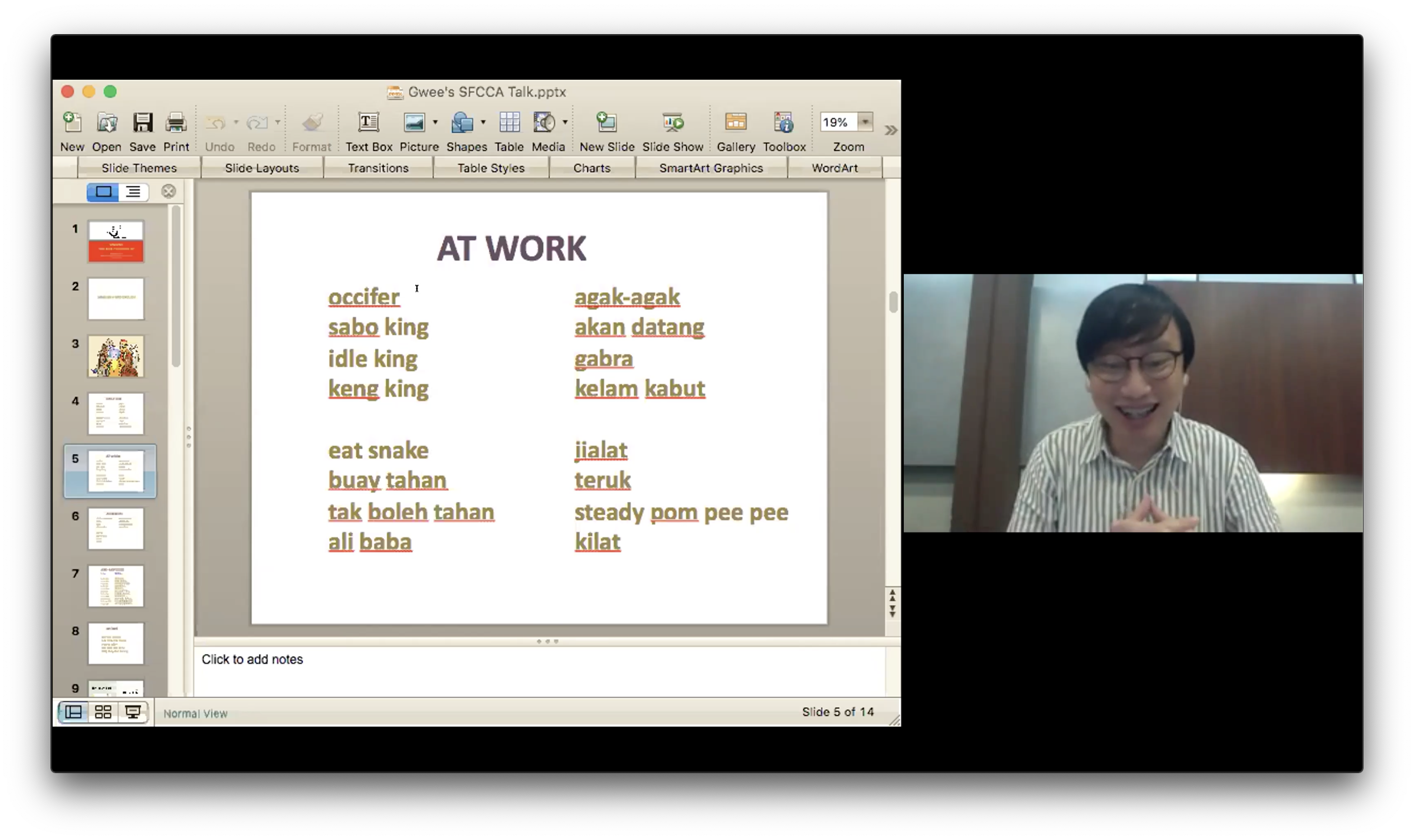This screenshot has height=840, width=1414.
Task: Save the presentation with the Save icon
Action: coord(142,122)
